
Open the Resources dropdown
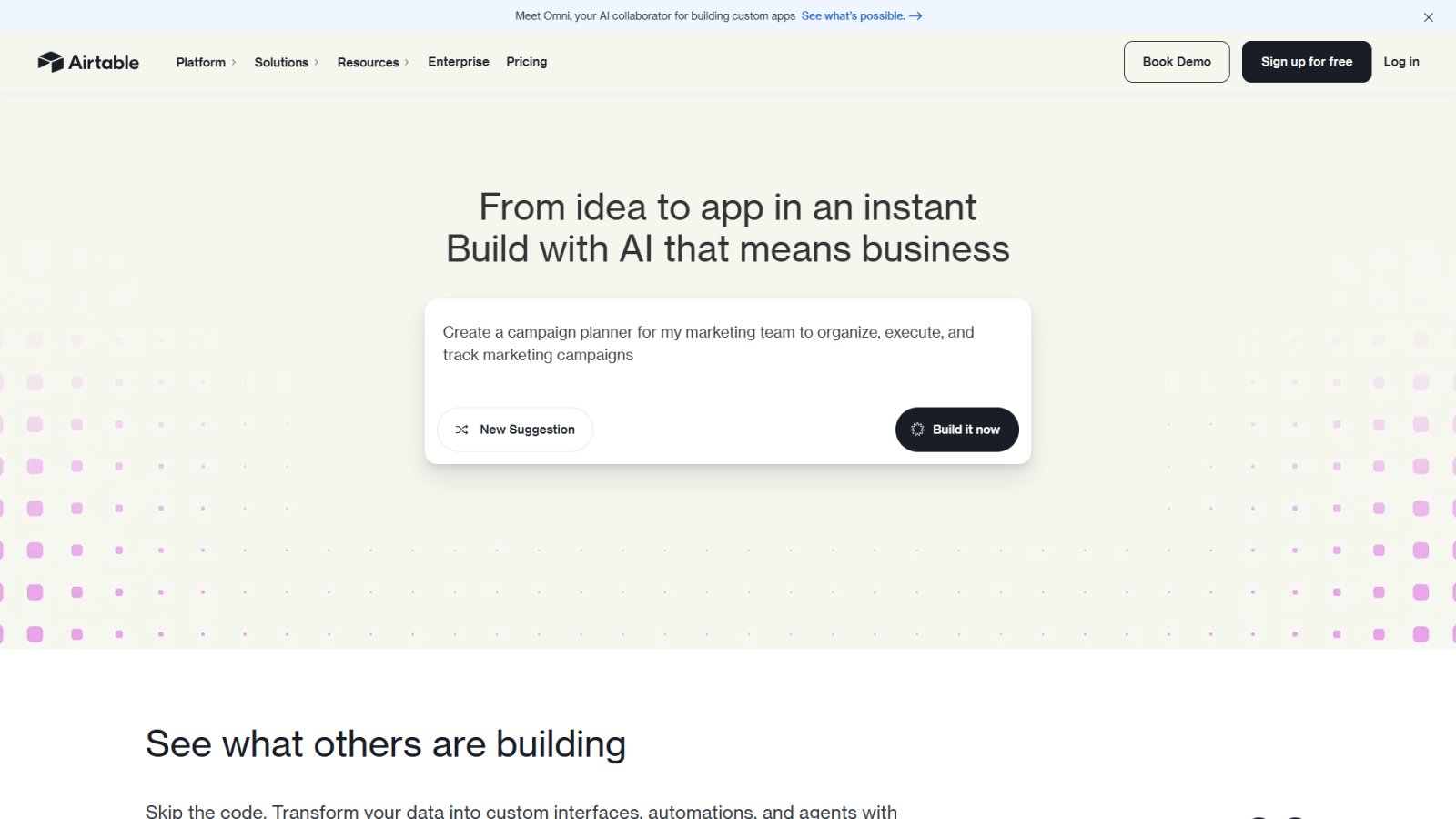(368, 62)
